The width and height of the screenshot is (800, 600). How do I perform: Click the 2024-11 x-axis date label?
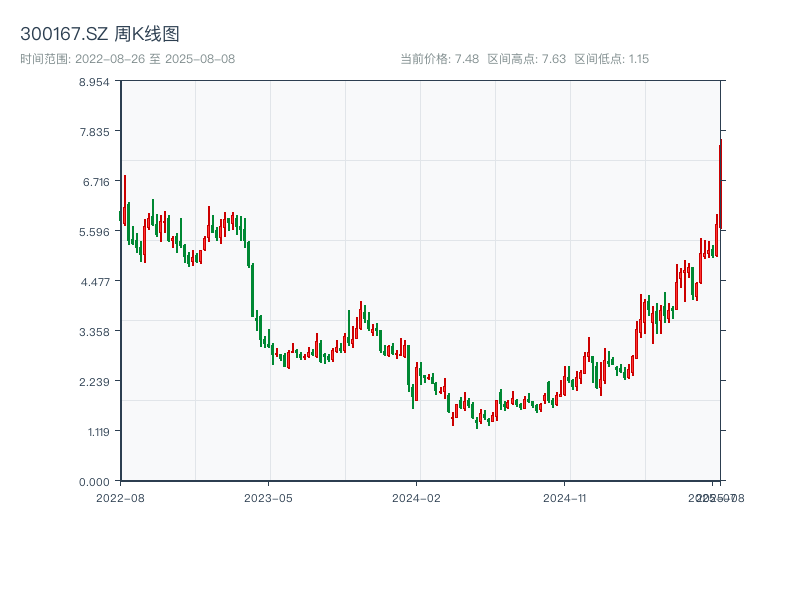tap(565, 496)
